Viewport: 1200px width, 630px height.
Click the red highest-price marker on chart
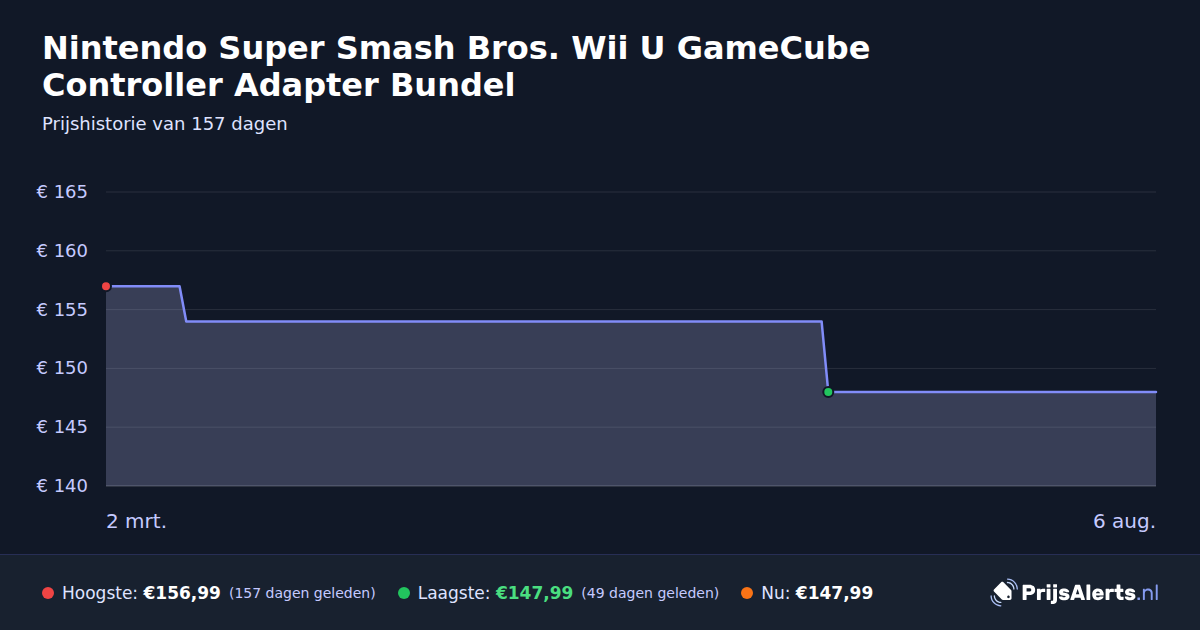point(106,286)
